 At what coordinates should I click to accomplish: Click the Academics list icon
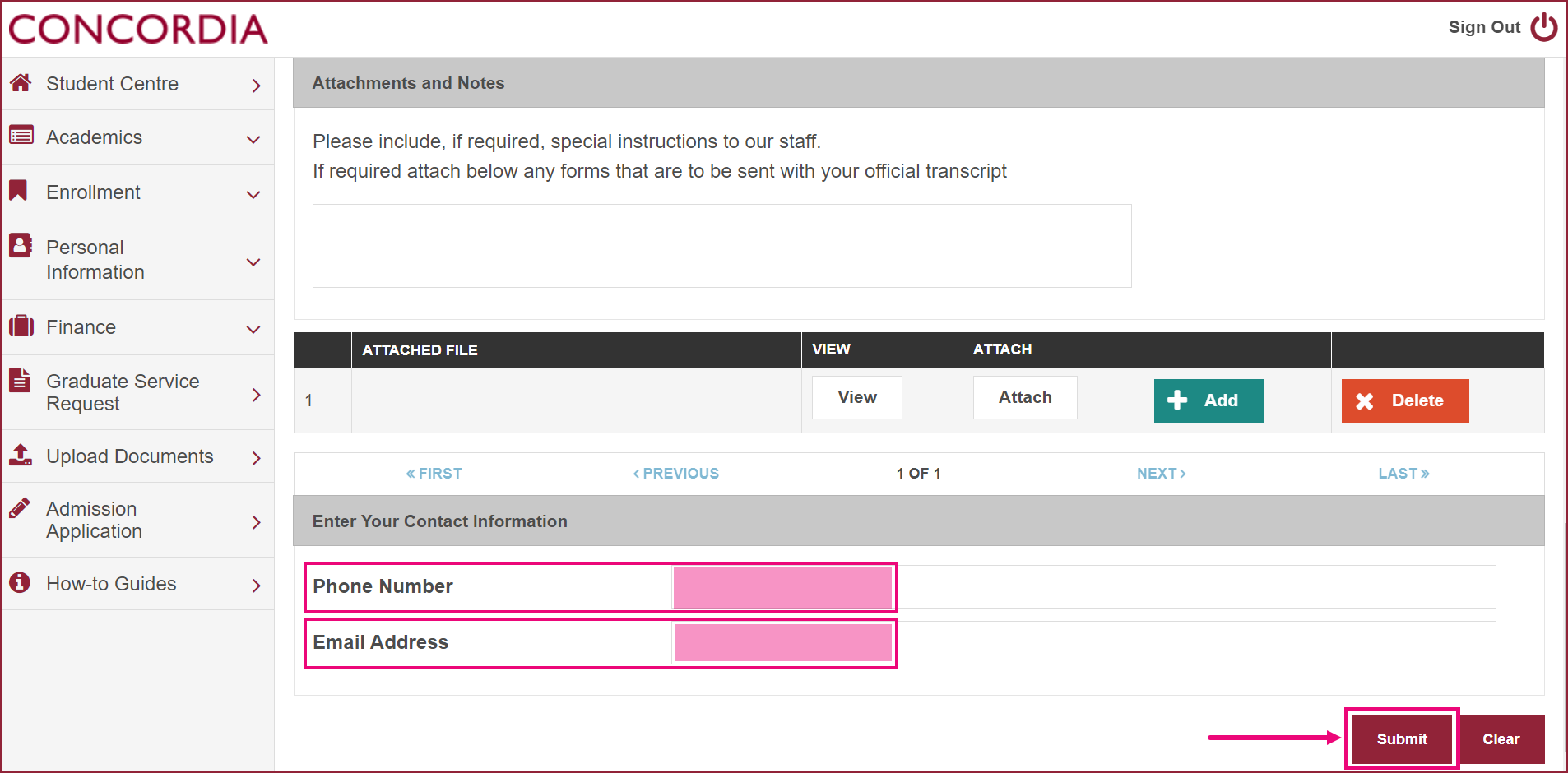point(21,135)
